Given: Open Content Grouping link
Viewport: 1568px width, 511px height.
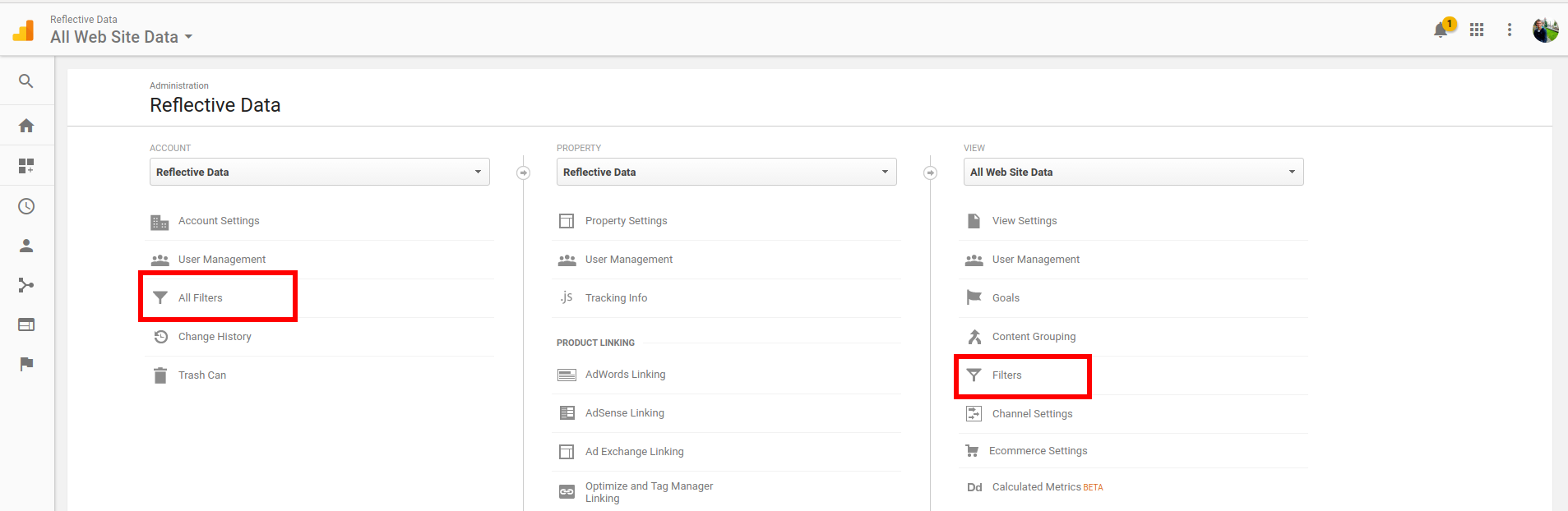Looking at the screenshot, I should 1034,337.
